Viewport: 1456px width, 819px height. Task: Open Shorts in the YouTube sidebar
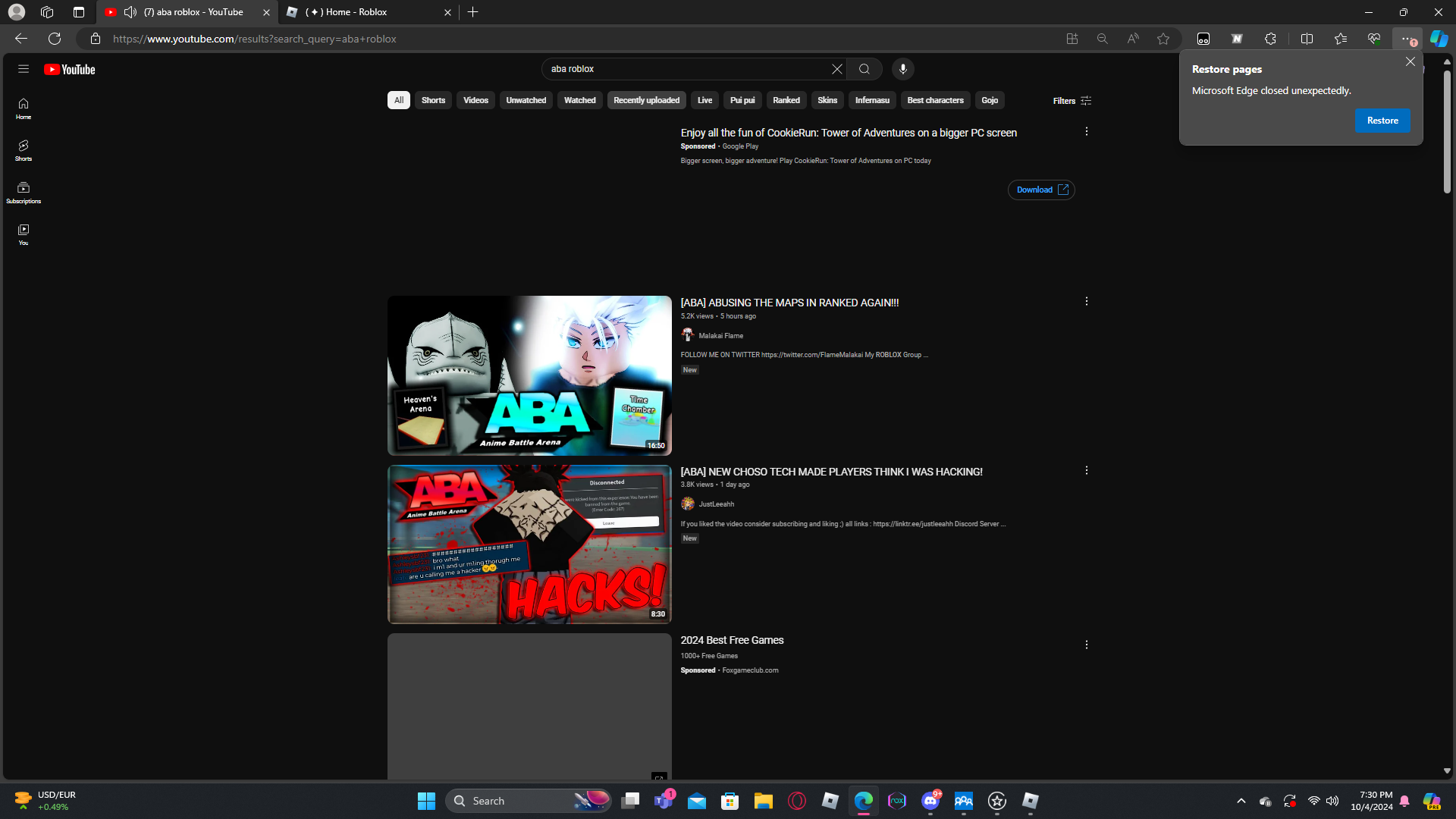point(24,150)
